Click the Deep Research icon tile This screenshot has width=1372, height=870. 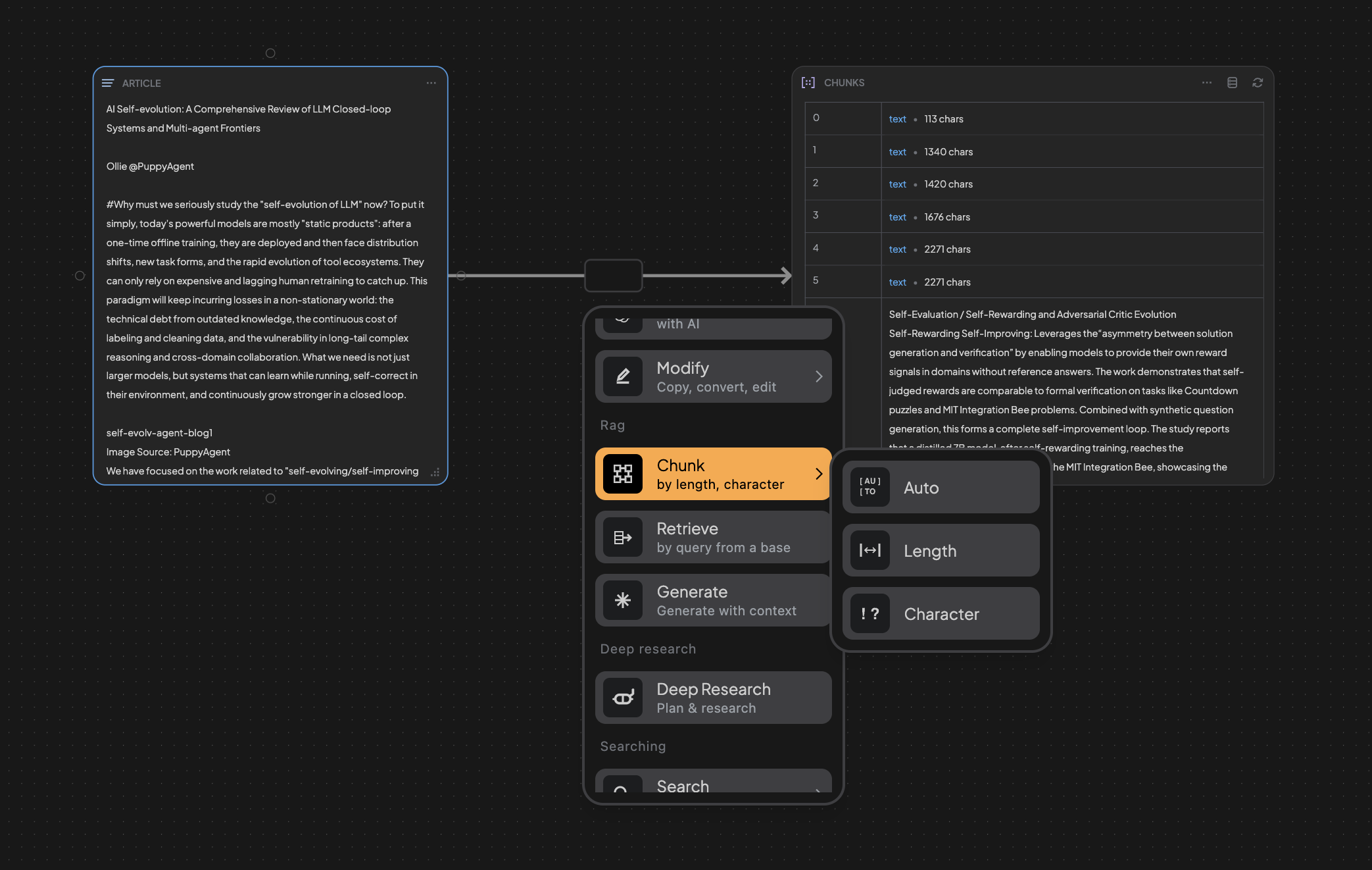(622, 698)
